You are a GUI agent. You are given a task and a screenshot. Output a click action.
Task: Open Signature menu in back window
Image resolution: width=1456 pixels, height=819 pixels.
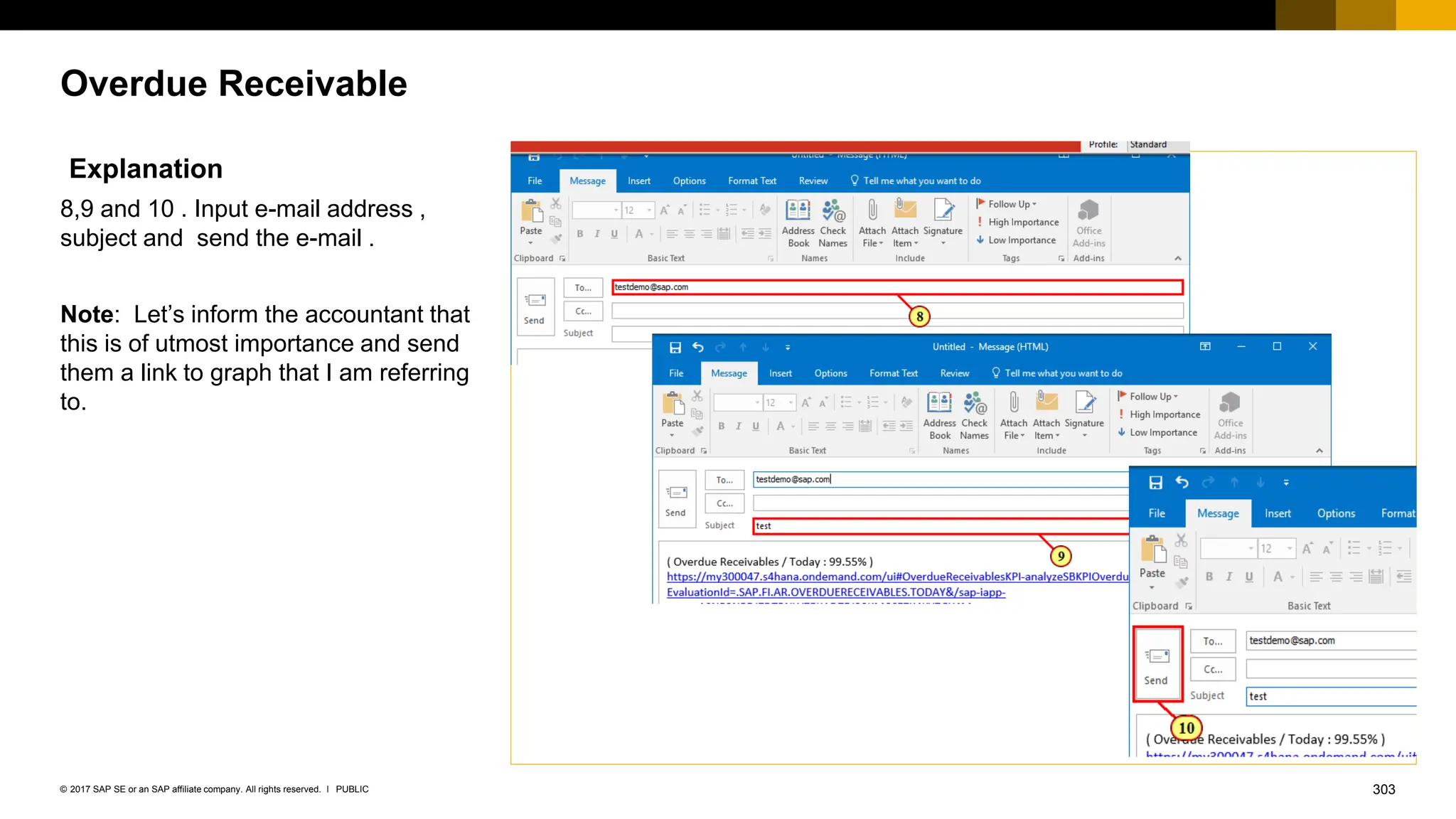point(943,223)
